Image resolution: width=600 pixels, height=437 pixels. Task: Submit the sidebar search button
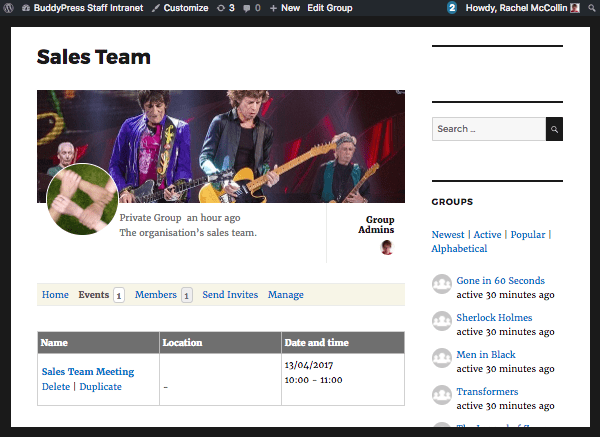[x=554, y=129]
